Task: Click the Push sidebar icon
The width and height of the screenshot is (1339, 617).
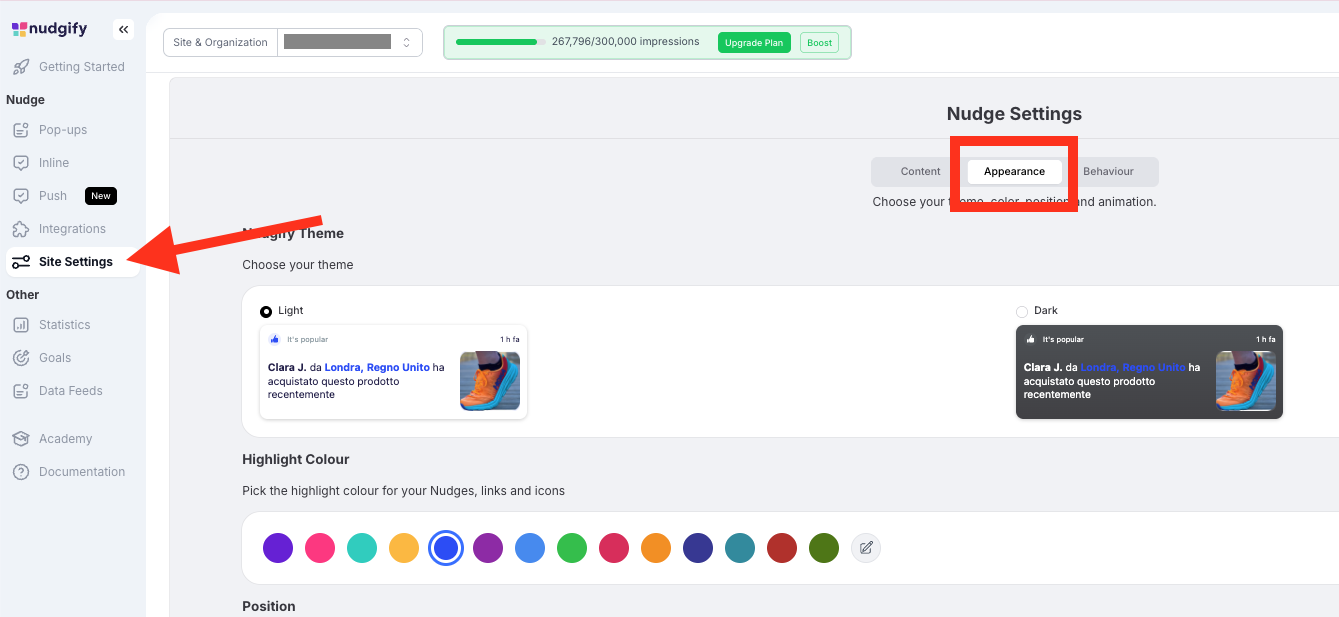Action: [21, 196]
